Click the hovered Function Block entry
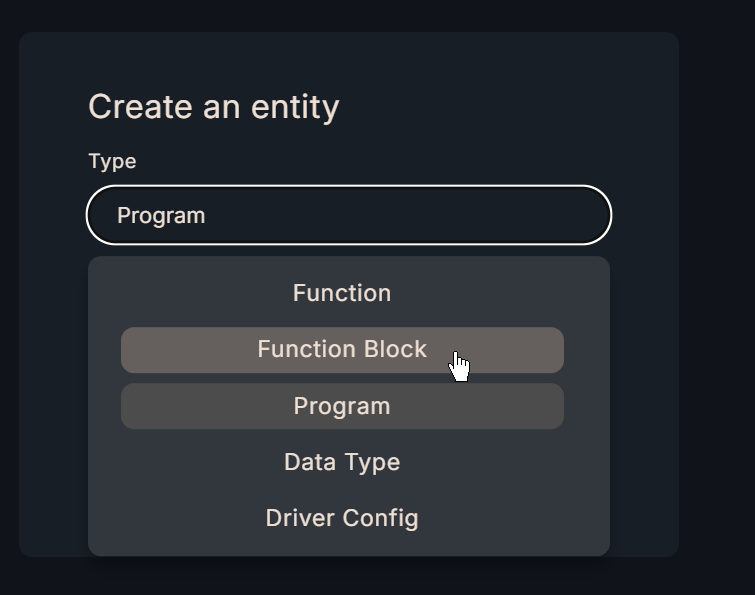 [342, 350]
